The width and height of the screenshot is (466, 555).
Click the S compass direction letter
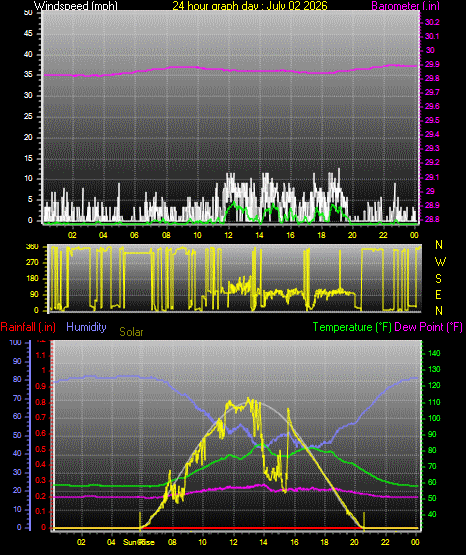click(438, 279)
